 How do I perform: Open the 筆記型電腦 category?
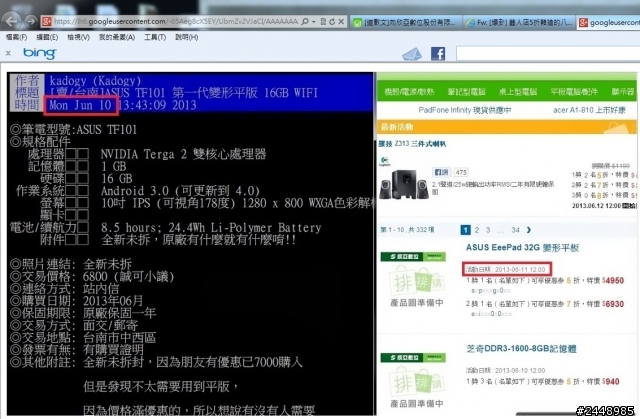(466, 92)
